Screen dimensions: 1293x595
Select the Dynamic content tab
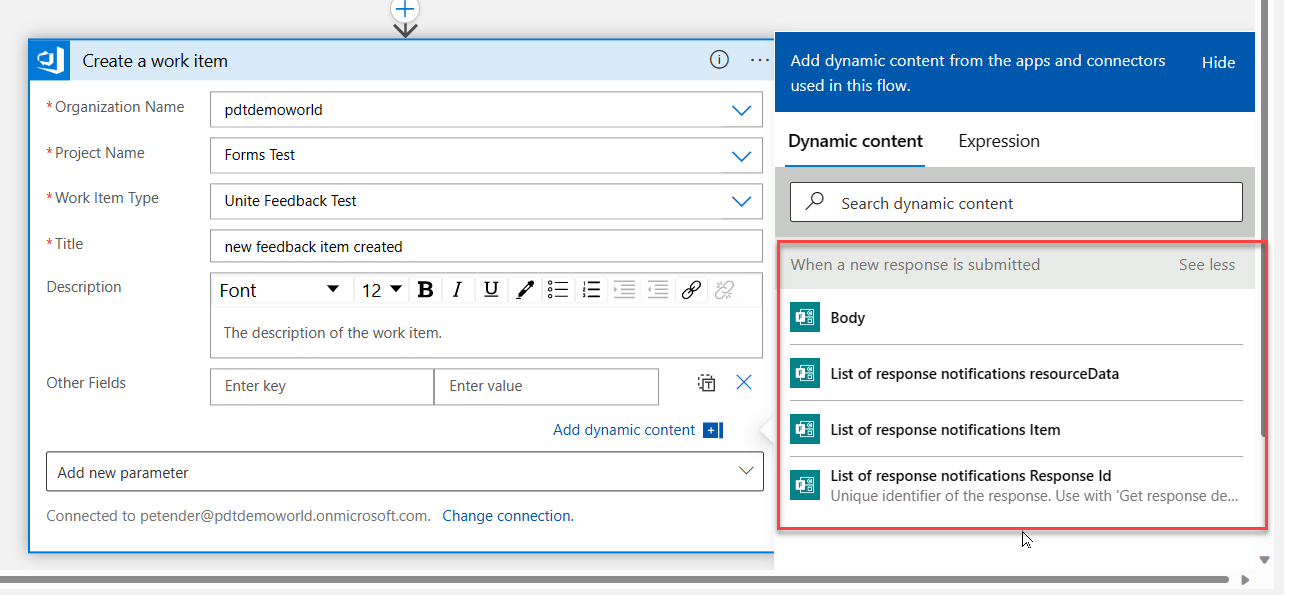855,141
